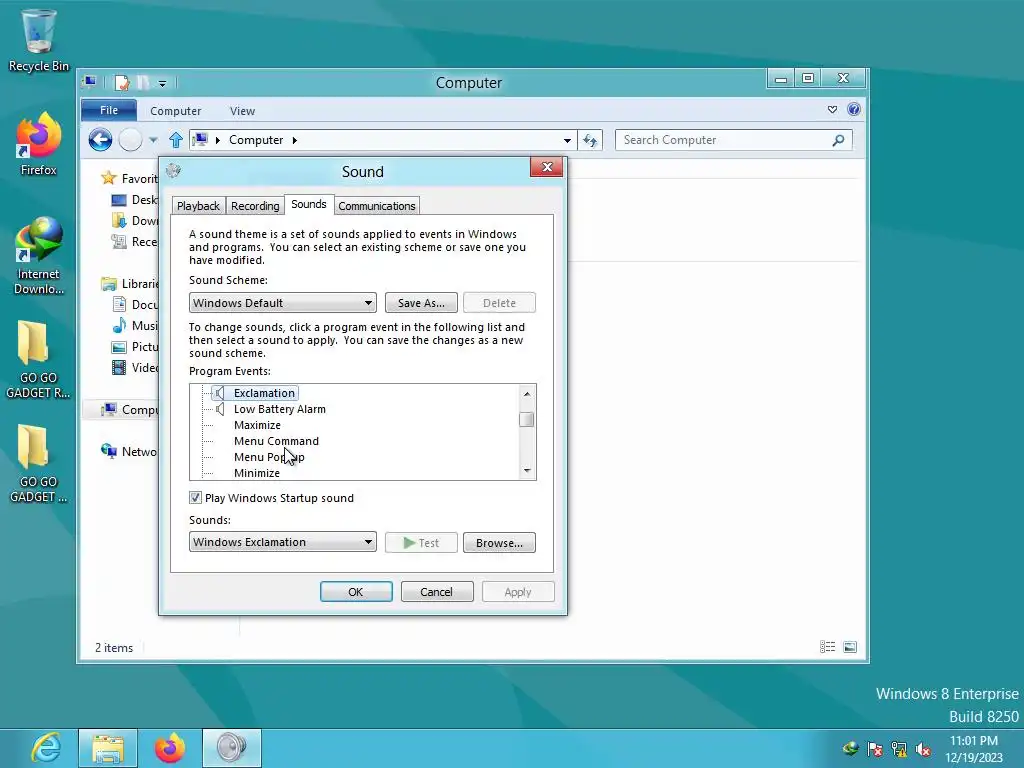Open Firefox from the taskbar
Image resolution: width=1024 pixels, height=768 pixels.
pyautogui.click(x=170, y=748)
